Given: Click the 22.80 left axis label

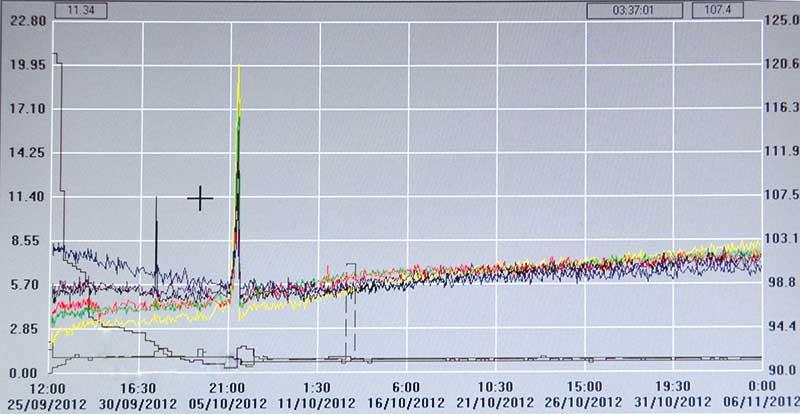Looking at the screenshot, I should pos(23,20).
